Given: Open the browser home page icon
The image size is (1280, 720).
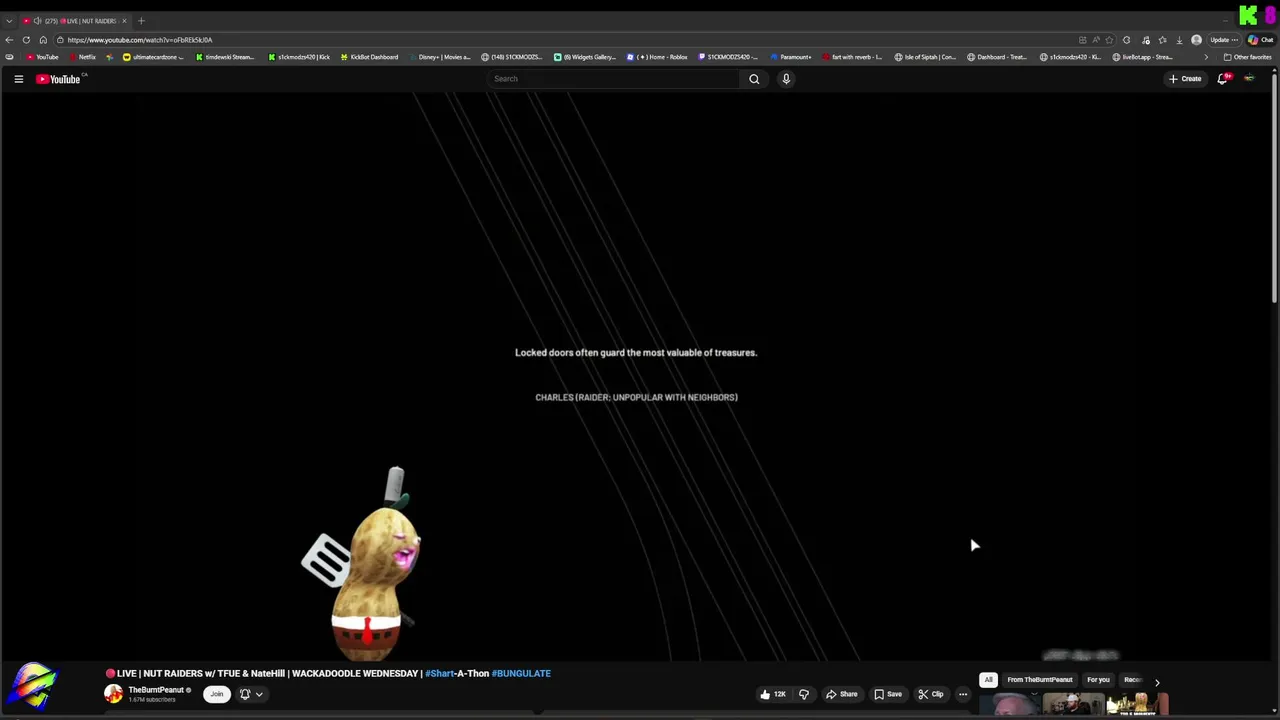Looking at the screenshot, I should [43, 40].
